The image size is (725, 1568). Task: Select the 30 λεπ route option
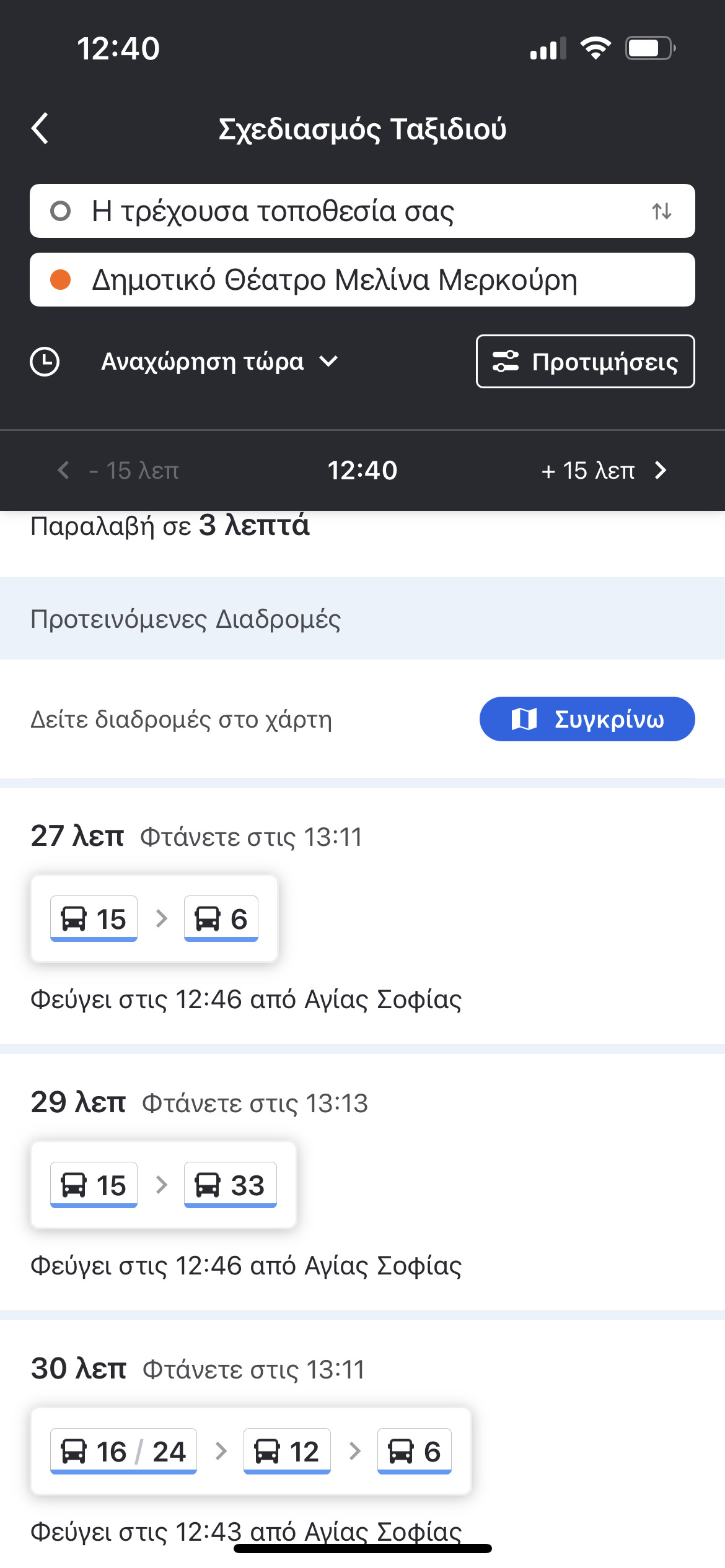click(x=362, y=1370)
